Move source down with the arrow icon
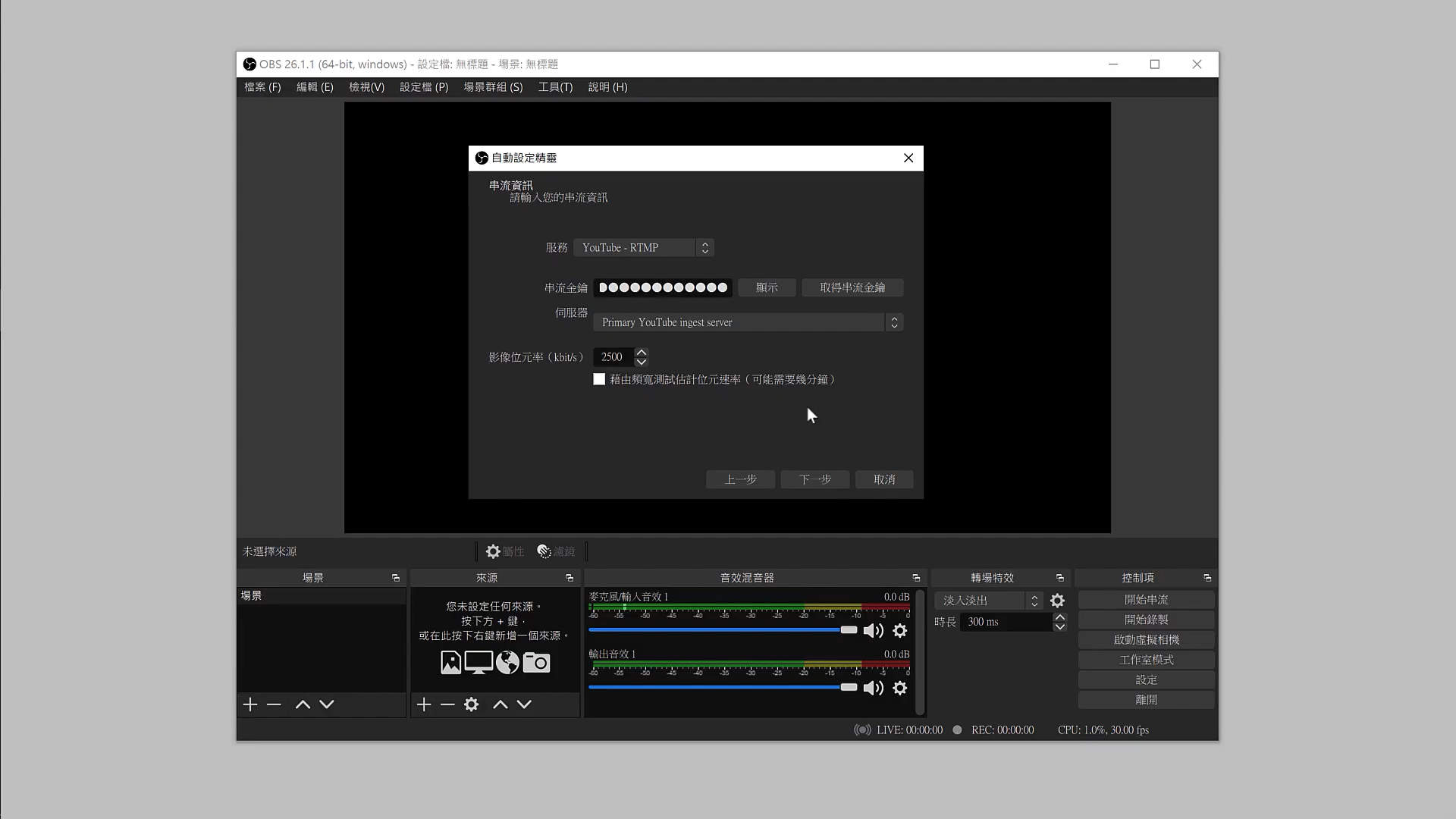The width and height of the screenshot is (1456, 819). (x=524, y=704)
